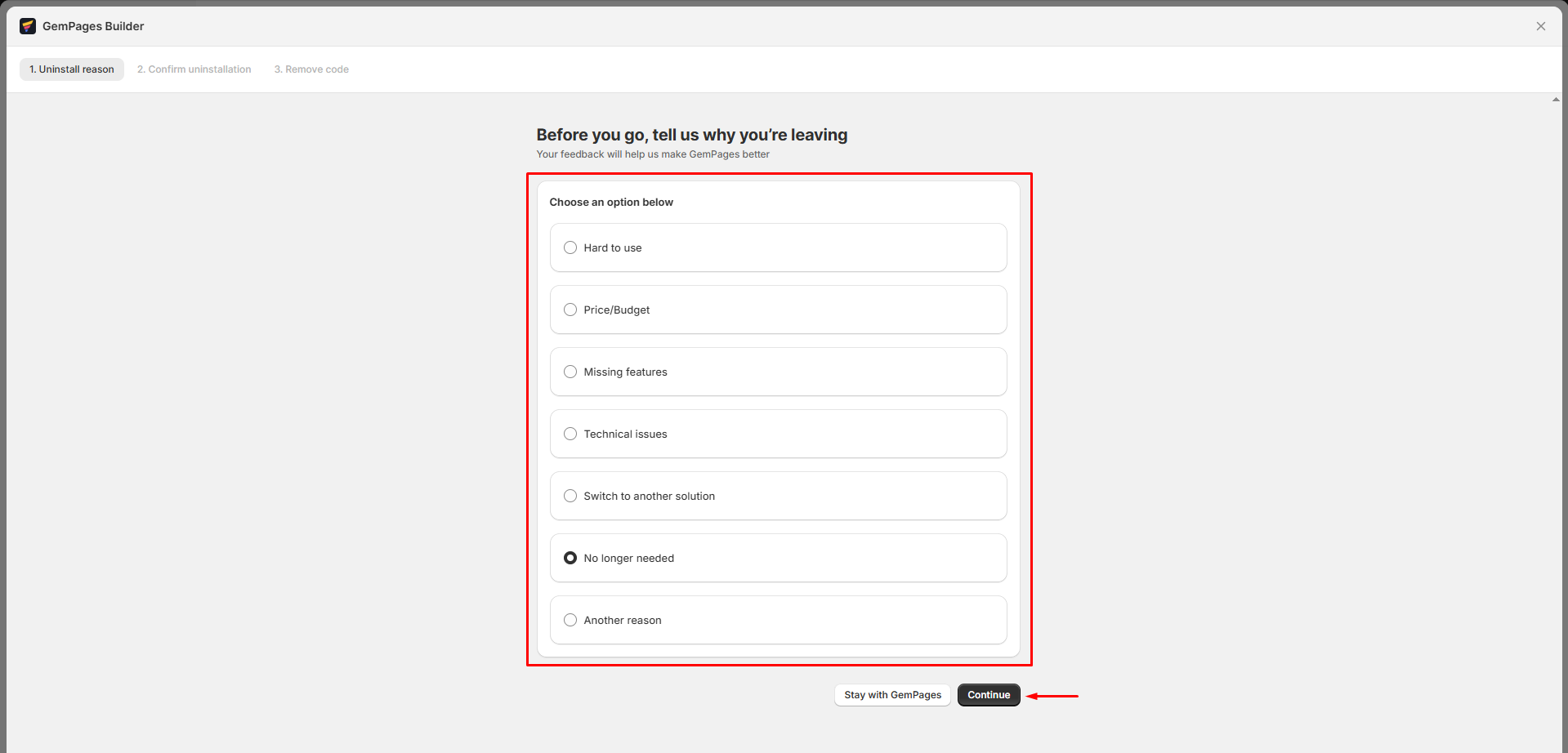Click the scrollbar up arrow
This screenshot has height=753, width=1568.
(x=1556, y=100)
